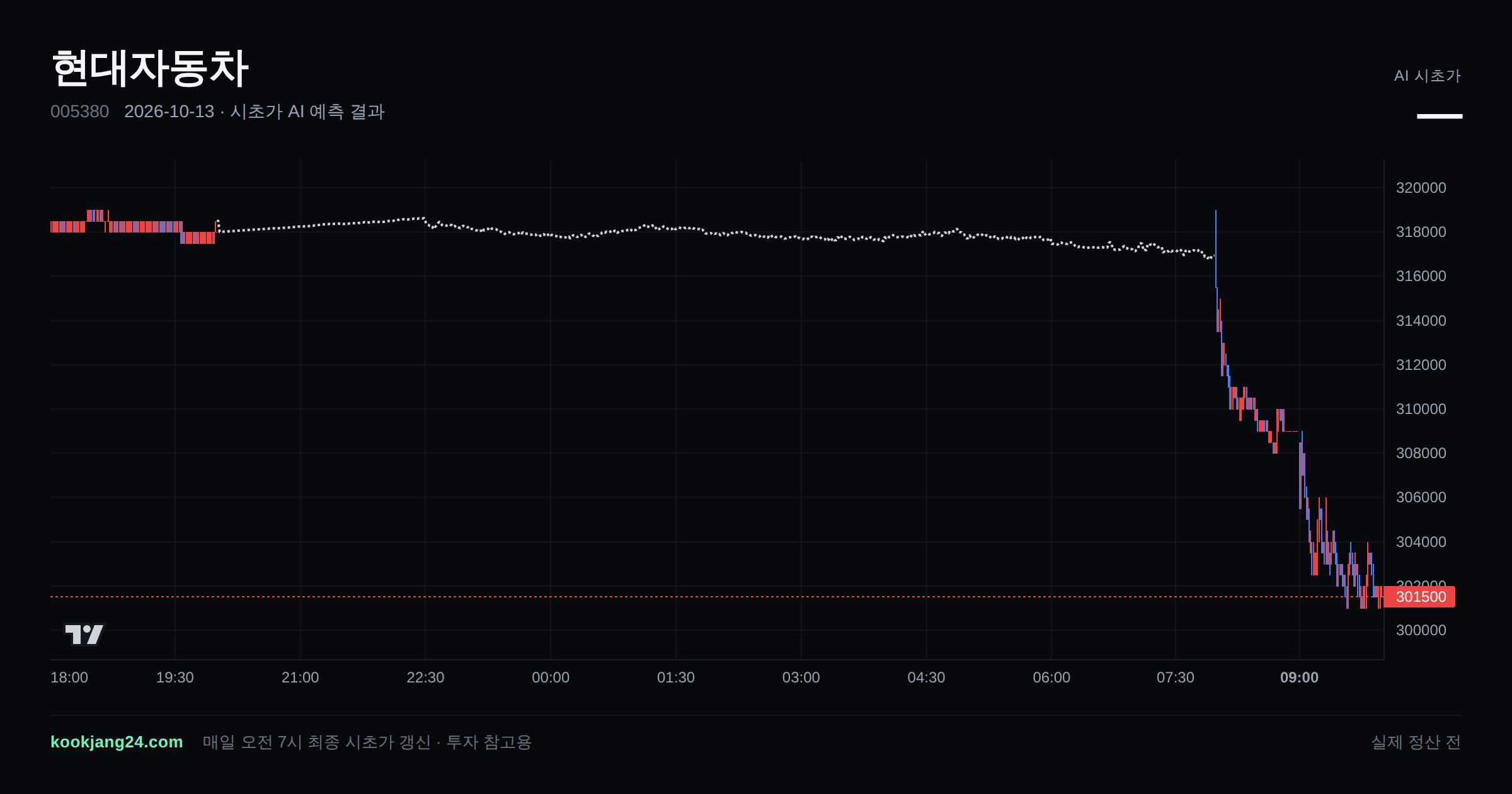This screenshot has width=1512, height=794.
Task: Click the 300000 price axis label
Action: click(x=1421, y=630)
